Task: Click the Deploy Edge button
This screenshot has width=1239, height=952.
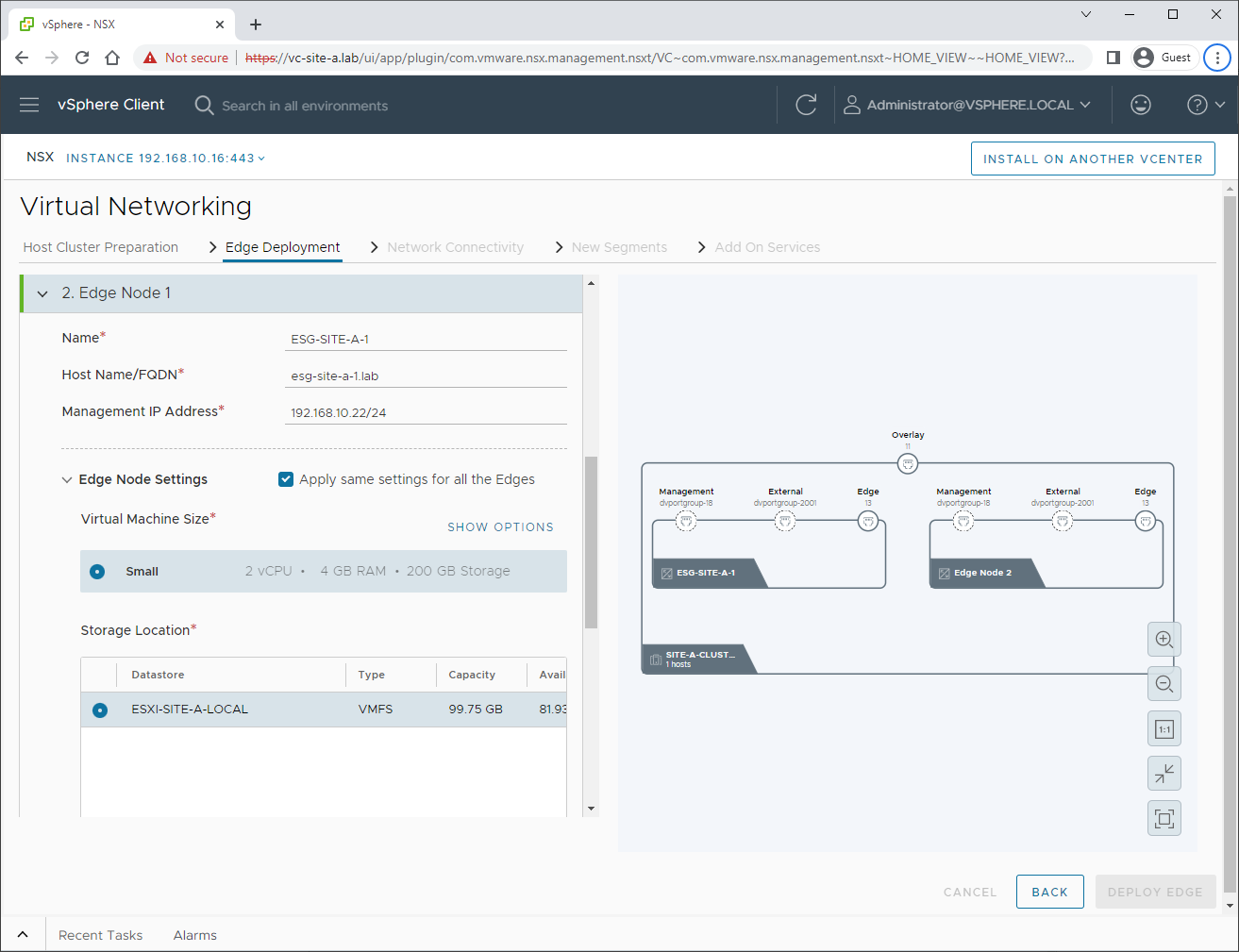Action: coord(1155,892)
